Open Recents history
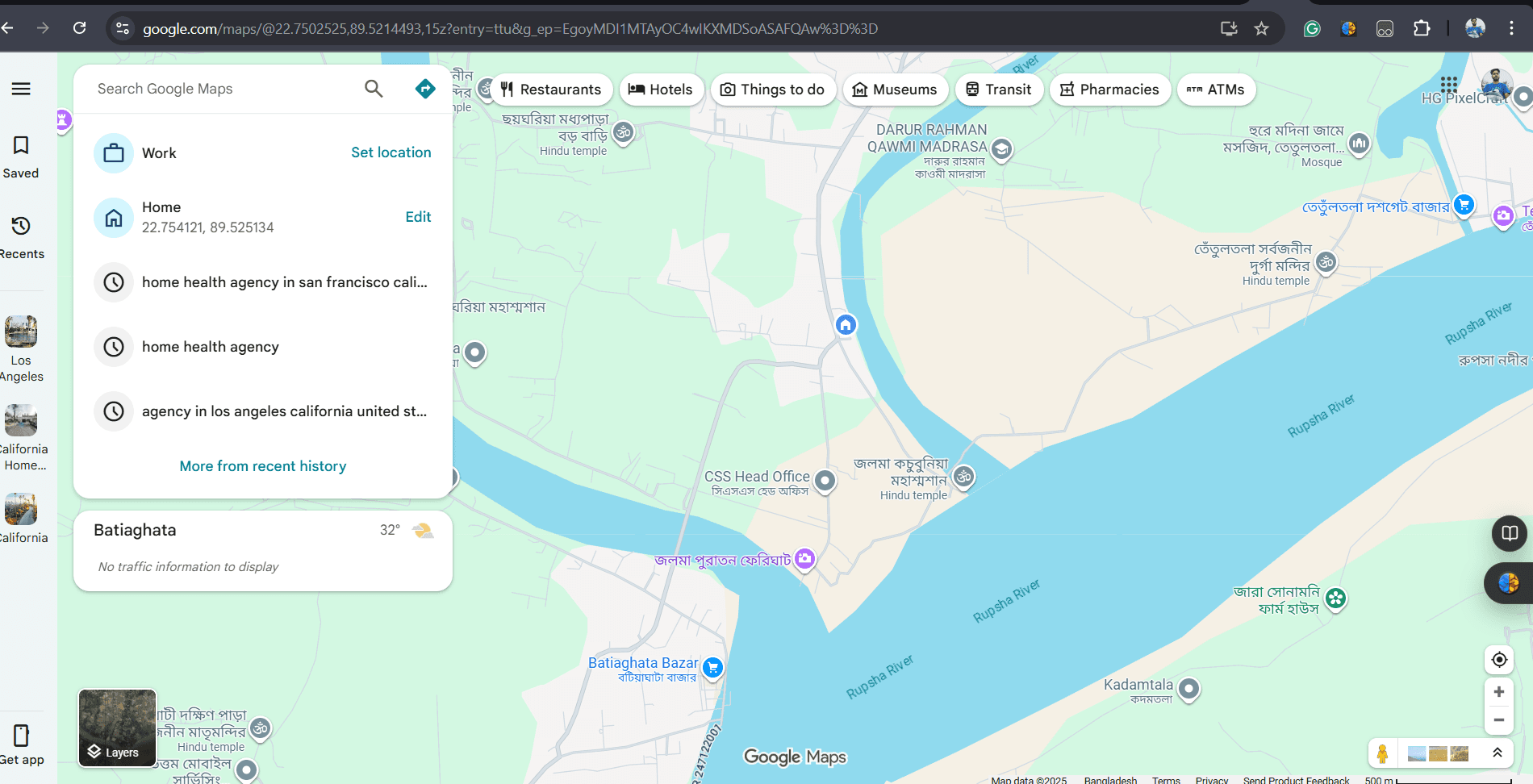Screen dimensions: 1533x784 tap(21, 238)
